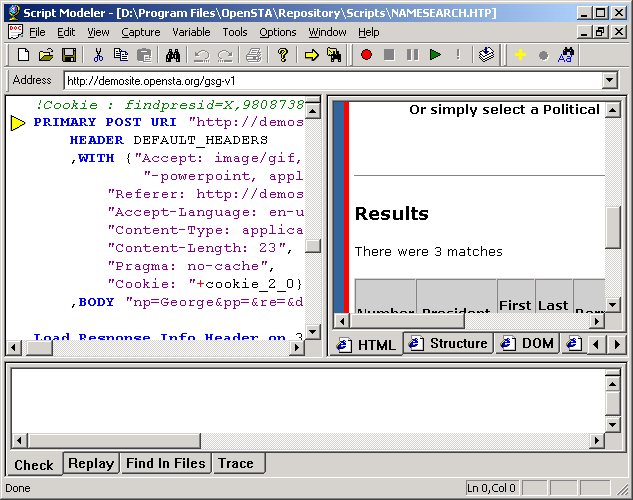633x500 pixels.
Task: Click script pane scroll down arrow
Action: point(313,332)
